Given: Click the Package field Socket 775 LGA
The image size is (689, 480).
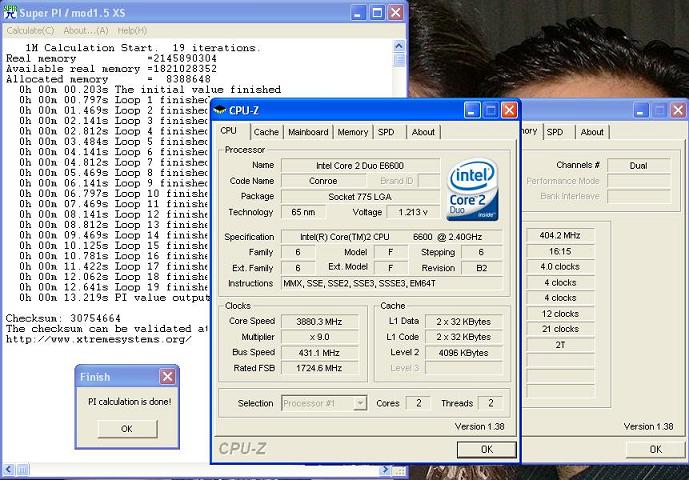Looking at the screenshot, I should 360,196.
